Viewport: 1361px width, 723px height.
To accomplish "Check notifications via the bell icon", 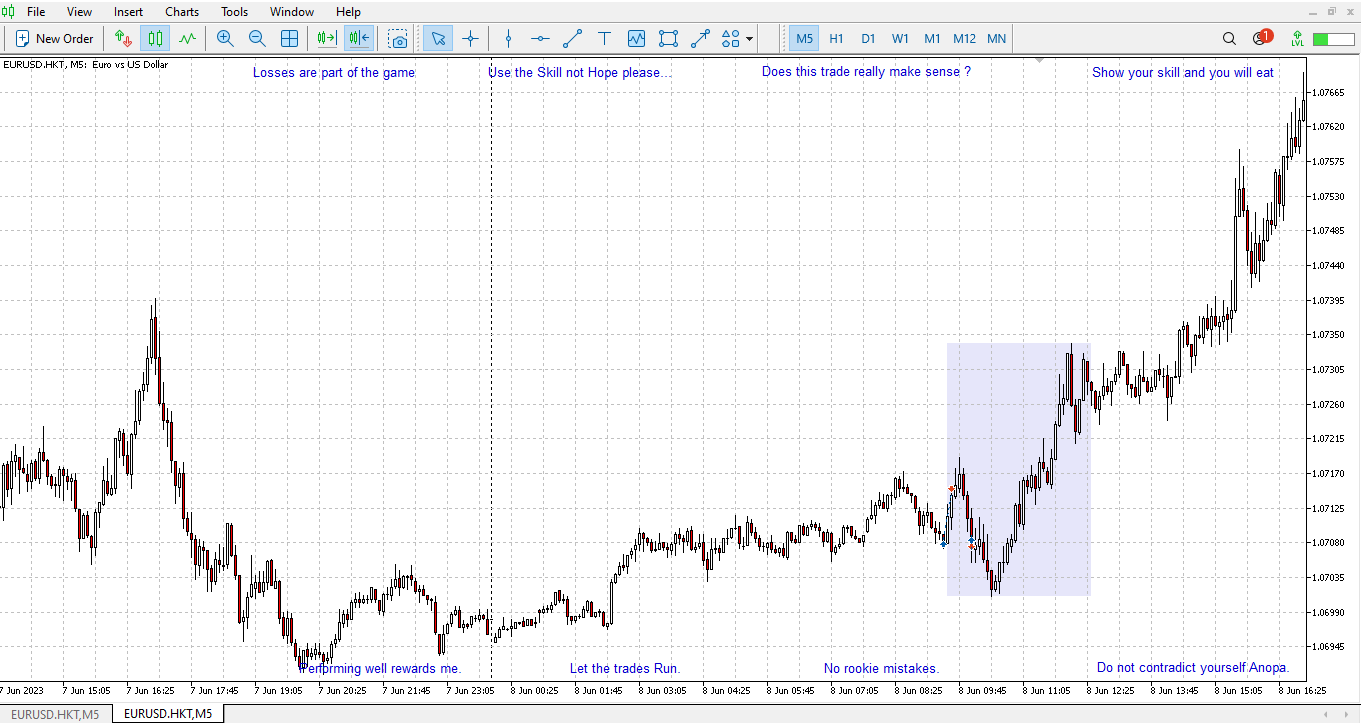I will (x=1258, y=38).
